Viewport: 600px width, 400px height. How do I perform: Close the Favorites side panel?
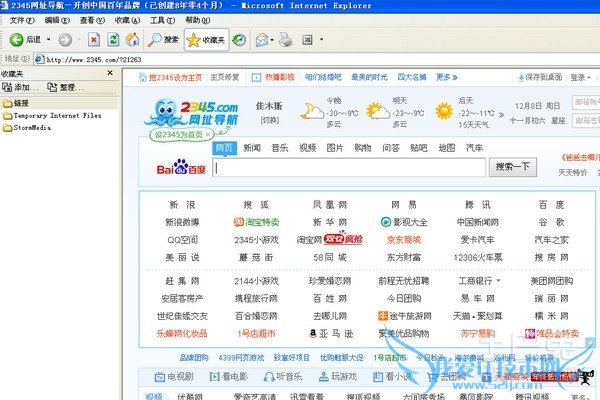click(x=110, y=73)
